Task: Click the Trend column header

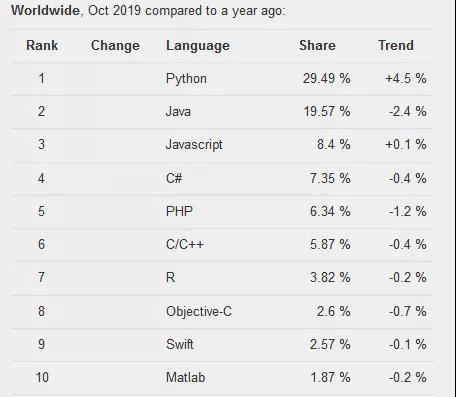Action: point(396,45)
